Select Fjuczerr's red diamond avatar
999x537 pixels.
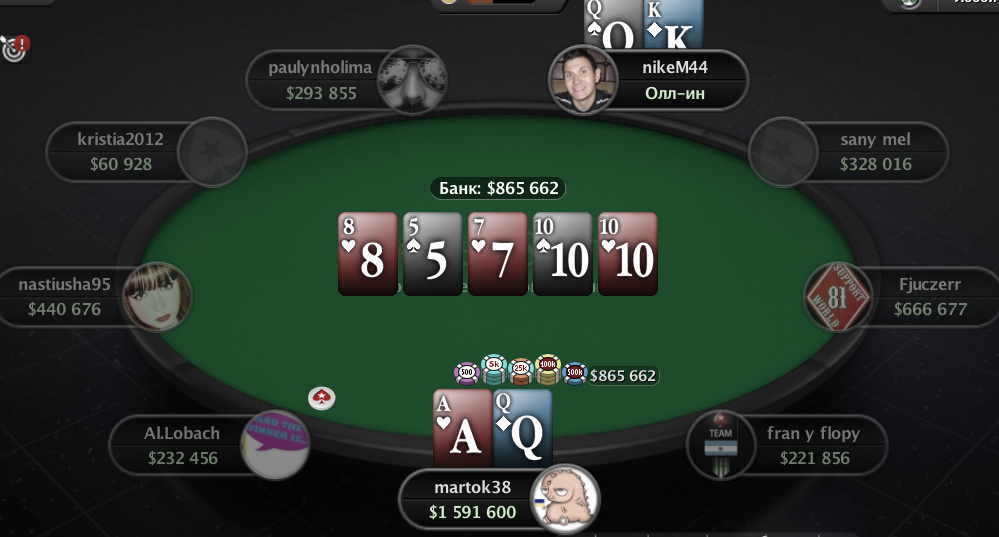(837, 296)
